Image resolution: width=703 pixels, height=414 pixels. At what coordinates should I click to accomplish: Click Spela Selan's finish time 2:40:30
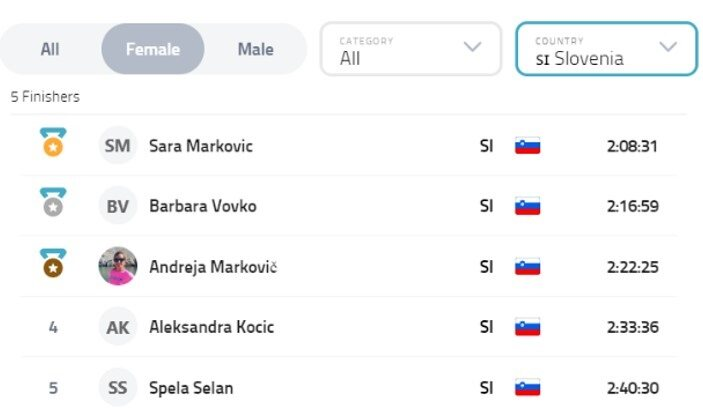click(x=632, y=387)
